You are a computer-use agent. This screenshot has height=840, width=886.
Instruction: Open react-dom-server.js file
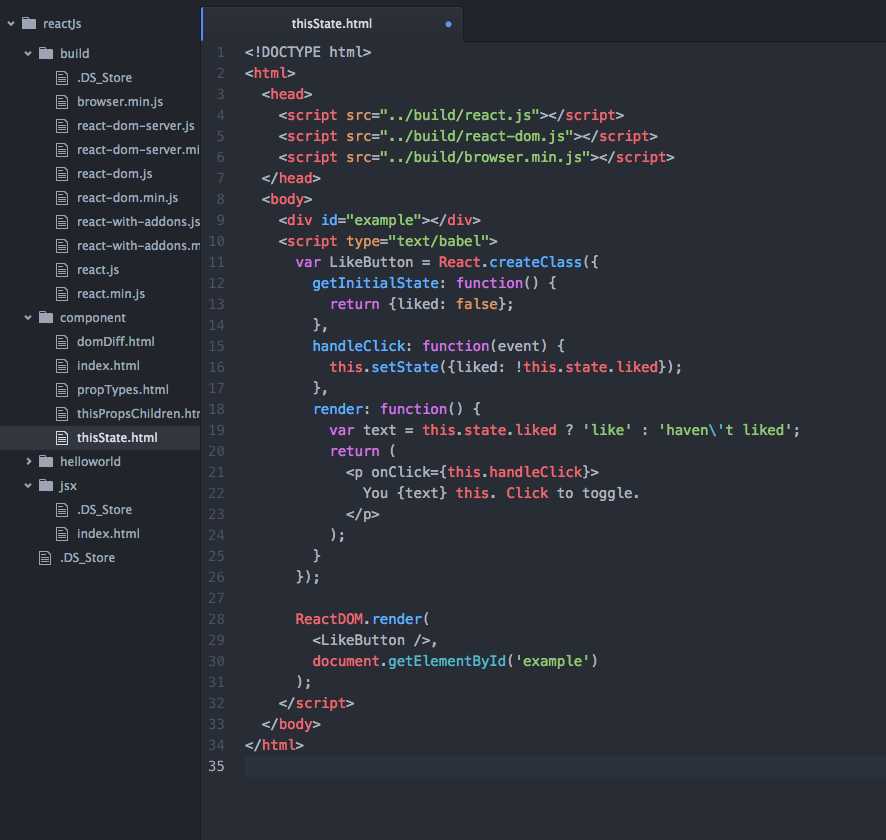136,126
